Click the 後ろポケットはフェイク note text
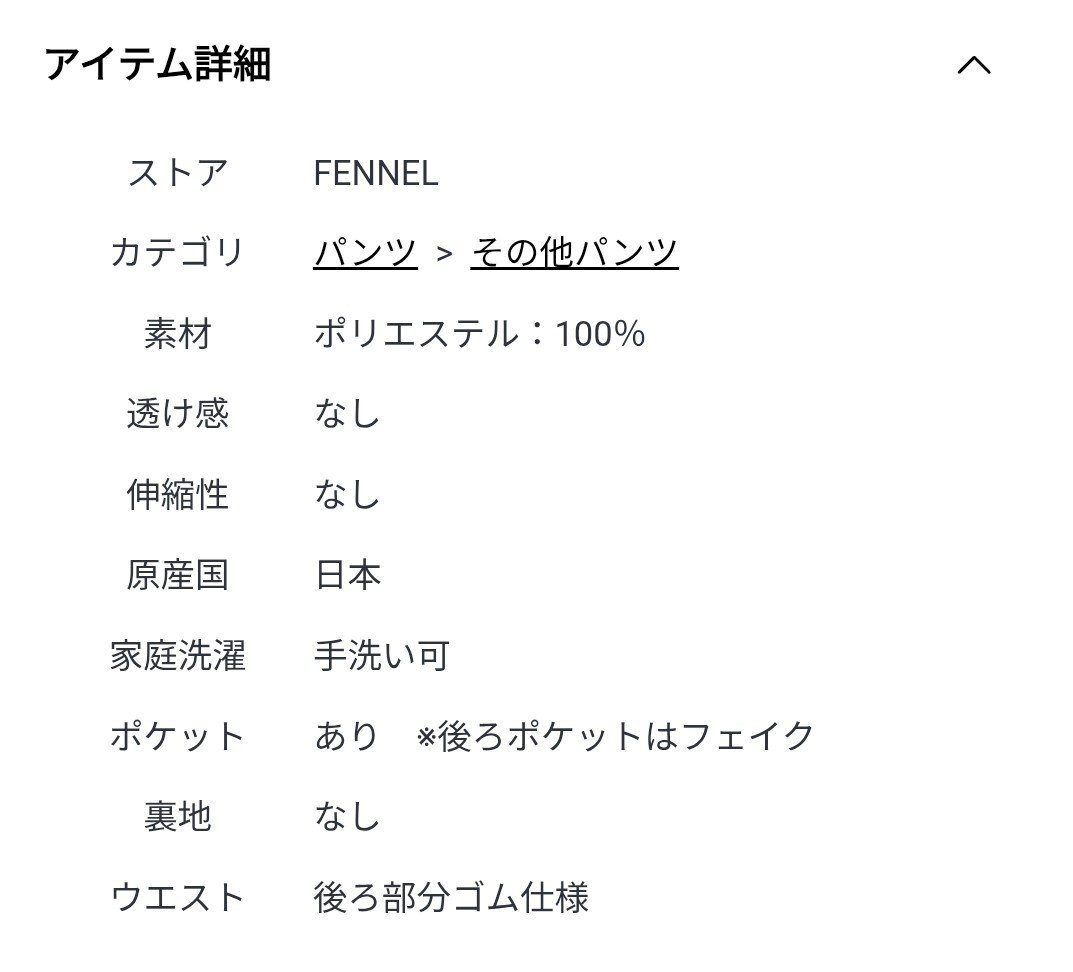Viewport: 1073px width, 972px height. tap(616, 737)
